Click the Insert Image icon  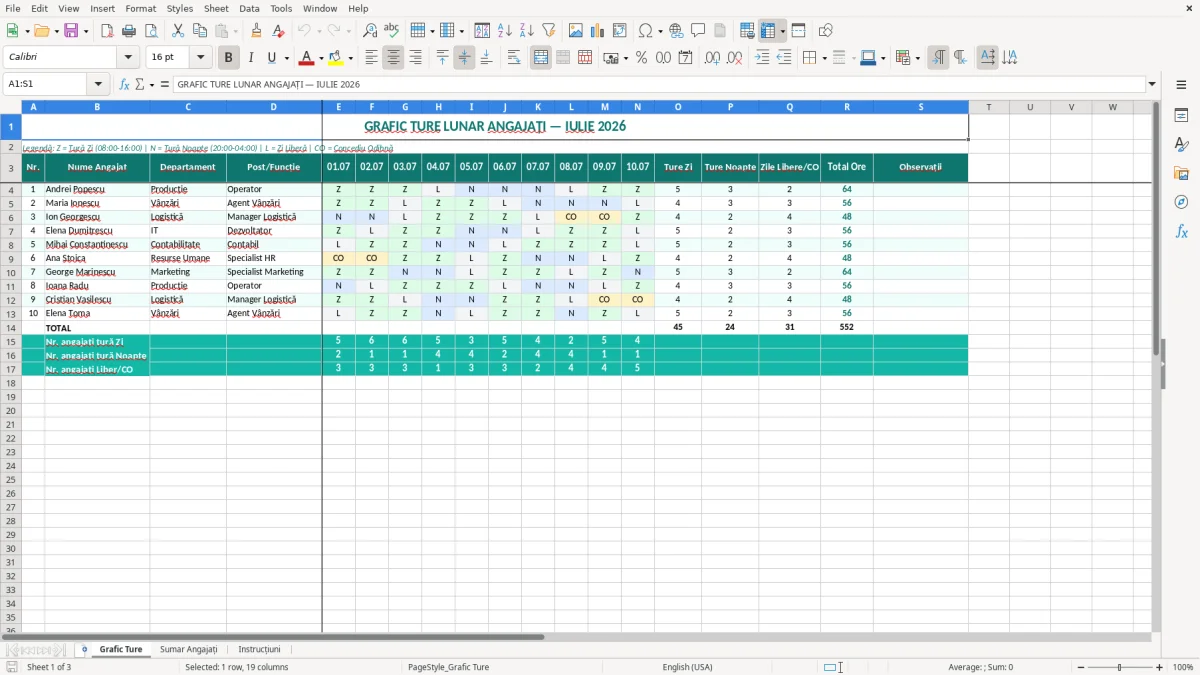(575, 31)
